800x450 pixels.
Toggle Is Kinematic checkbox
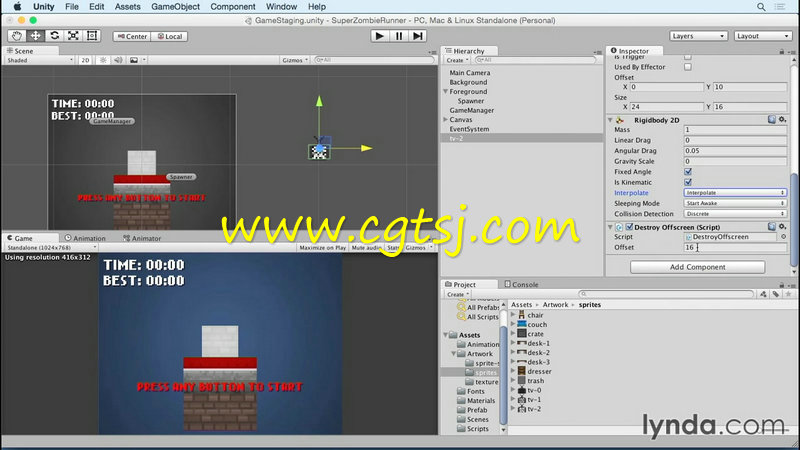[688, 182]
